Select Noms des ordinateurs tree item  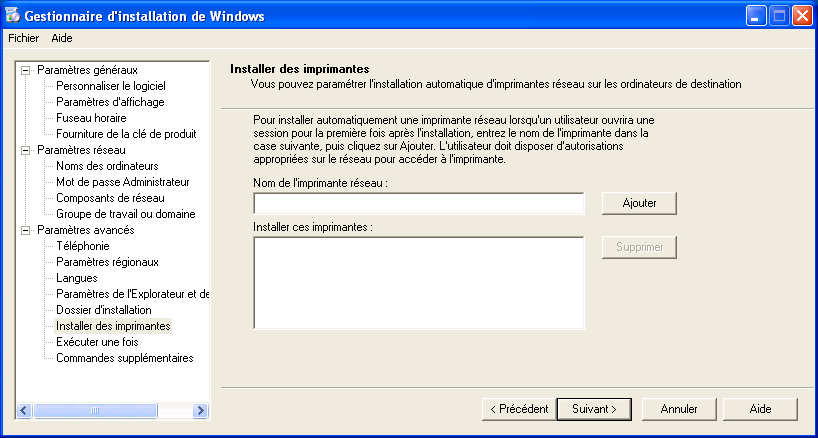pyautogui.click(x=107, y=166)
